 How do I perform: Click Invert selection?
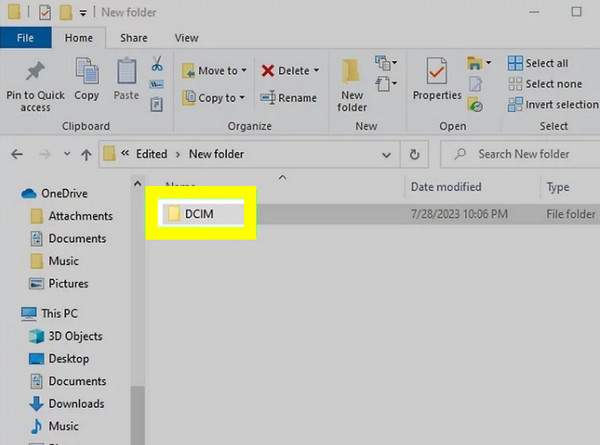[553, 104]
